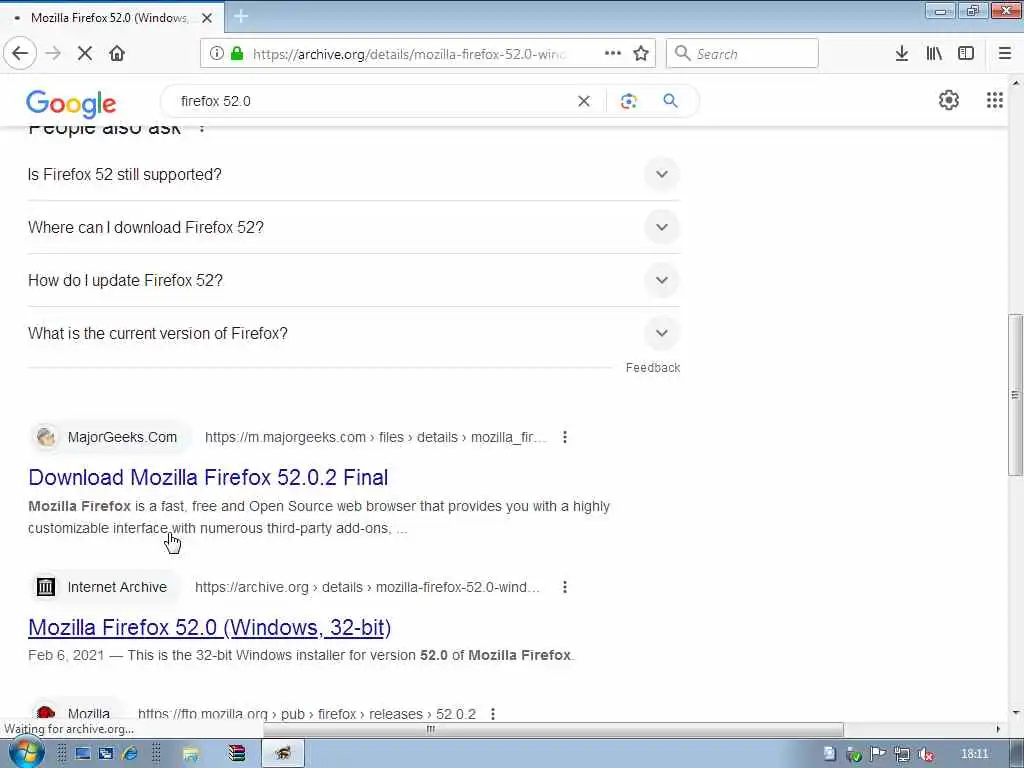The width and height of the screenshot is (1024, 768).
Task: Open the network tray icon
Action: coord(902,754)
